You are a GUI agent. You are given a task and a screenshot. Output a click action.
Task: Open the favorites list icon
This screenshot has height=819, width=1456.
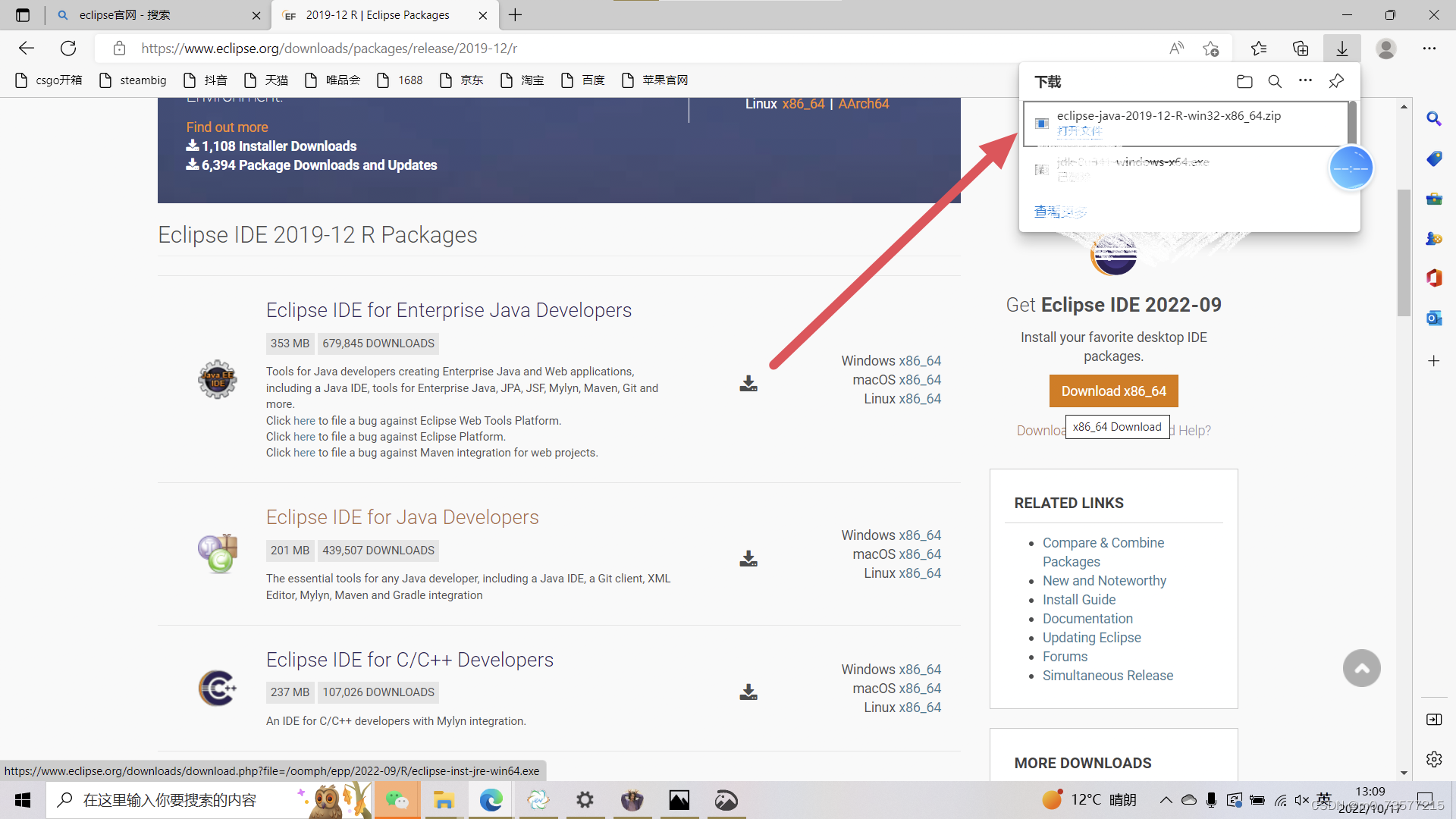(x=1259, y=49)
